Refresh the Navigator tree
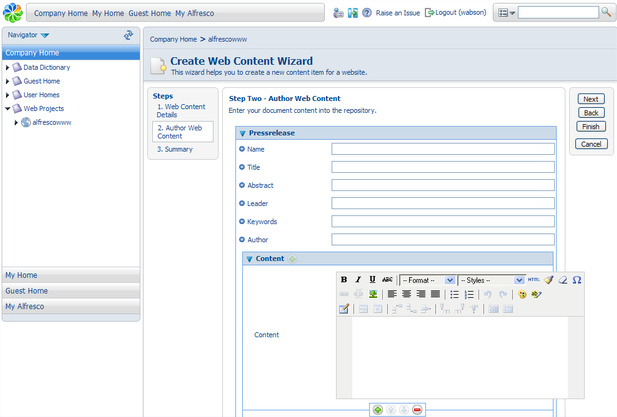617x417 pixels. pos(128,35)
